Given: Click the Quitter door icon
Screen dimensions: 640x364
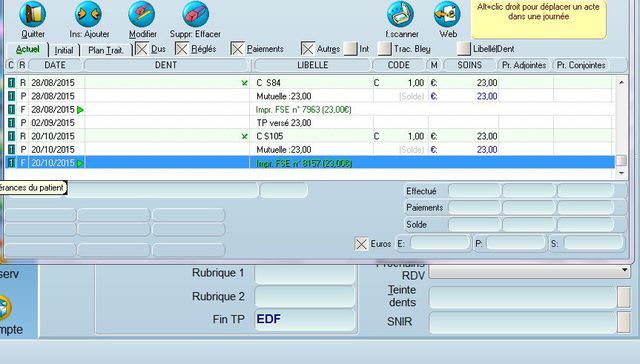Looking at the screenshot, I should pos(33,14).
